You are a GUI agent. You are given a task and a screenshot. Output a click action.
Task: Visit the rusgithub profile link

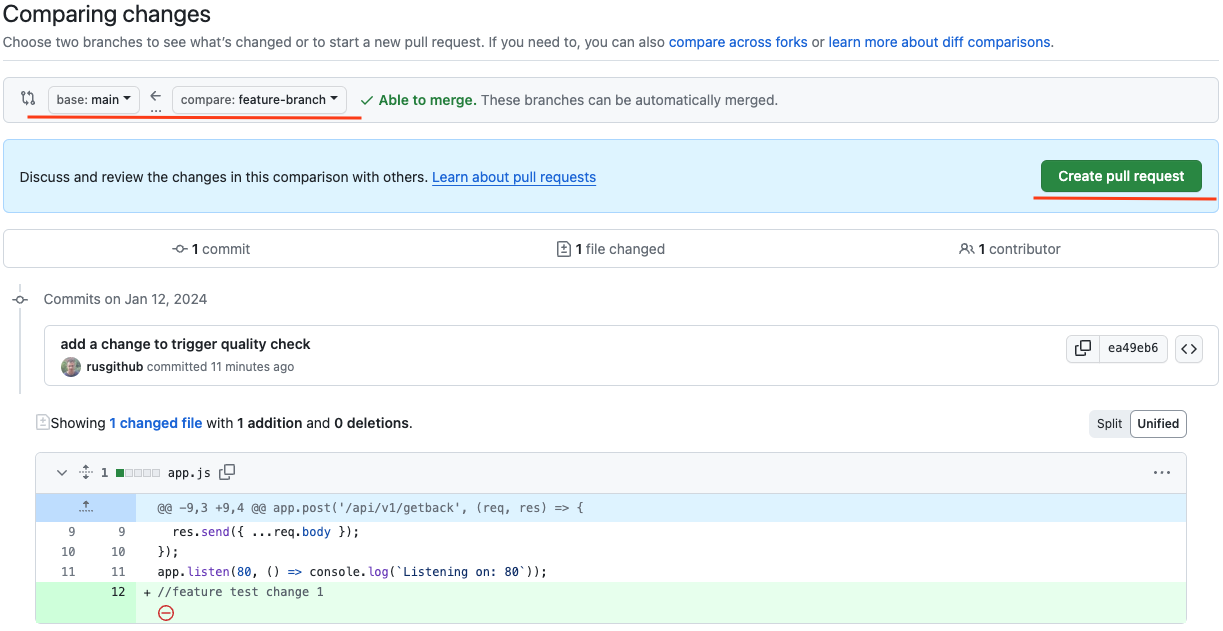click(x=115, y=367)
